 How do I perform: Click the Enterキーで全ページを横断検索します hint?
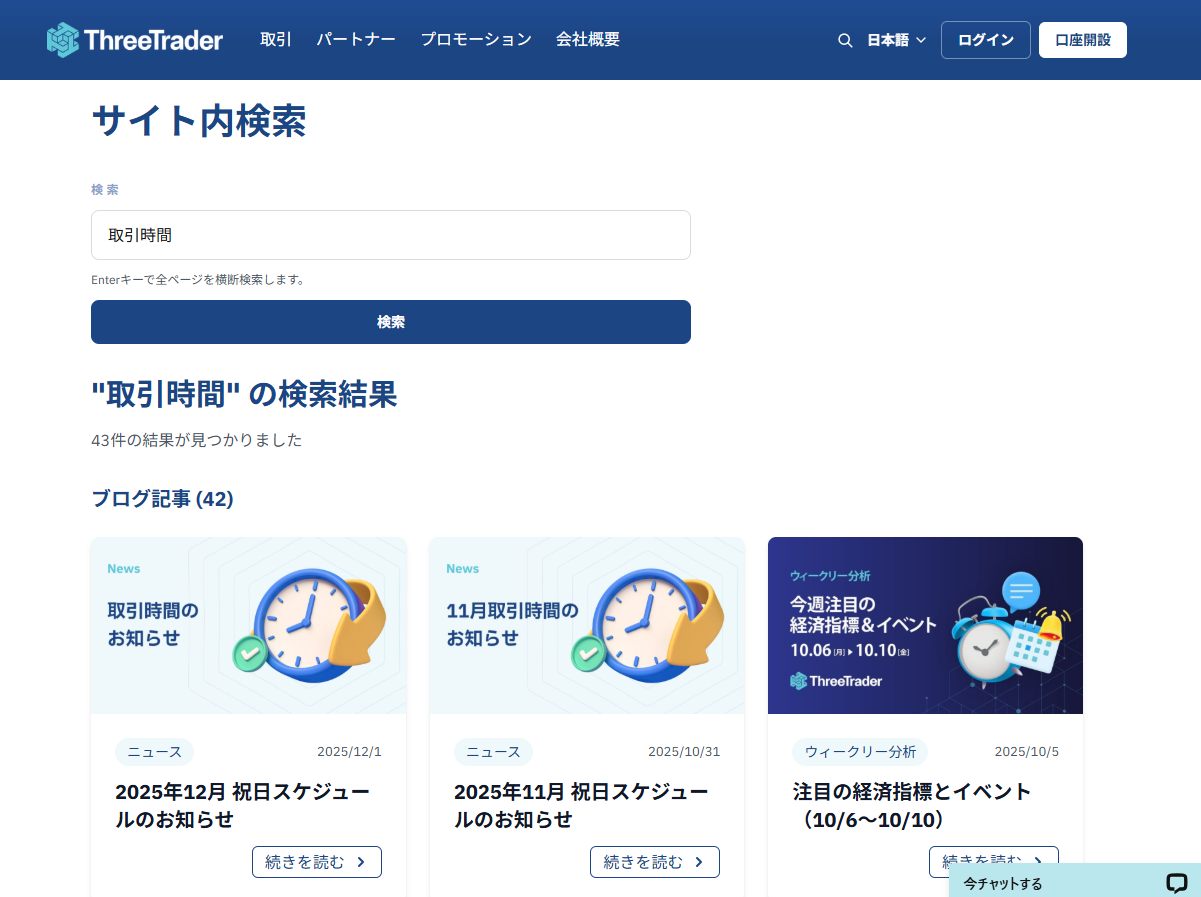[x=198, y=280]
